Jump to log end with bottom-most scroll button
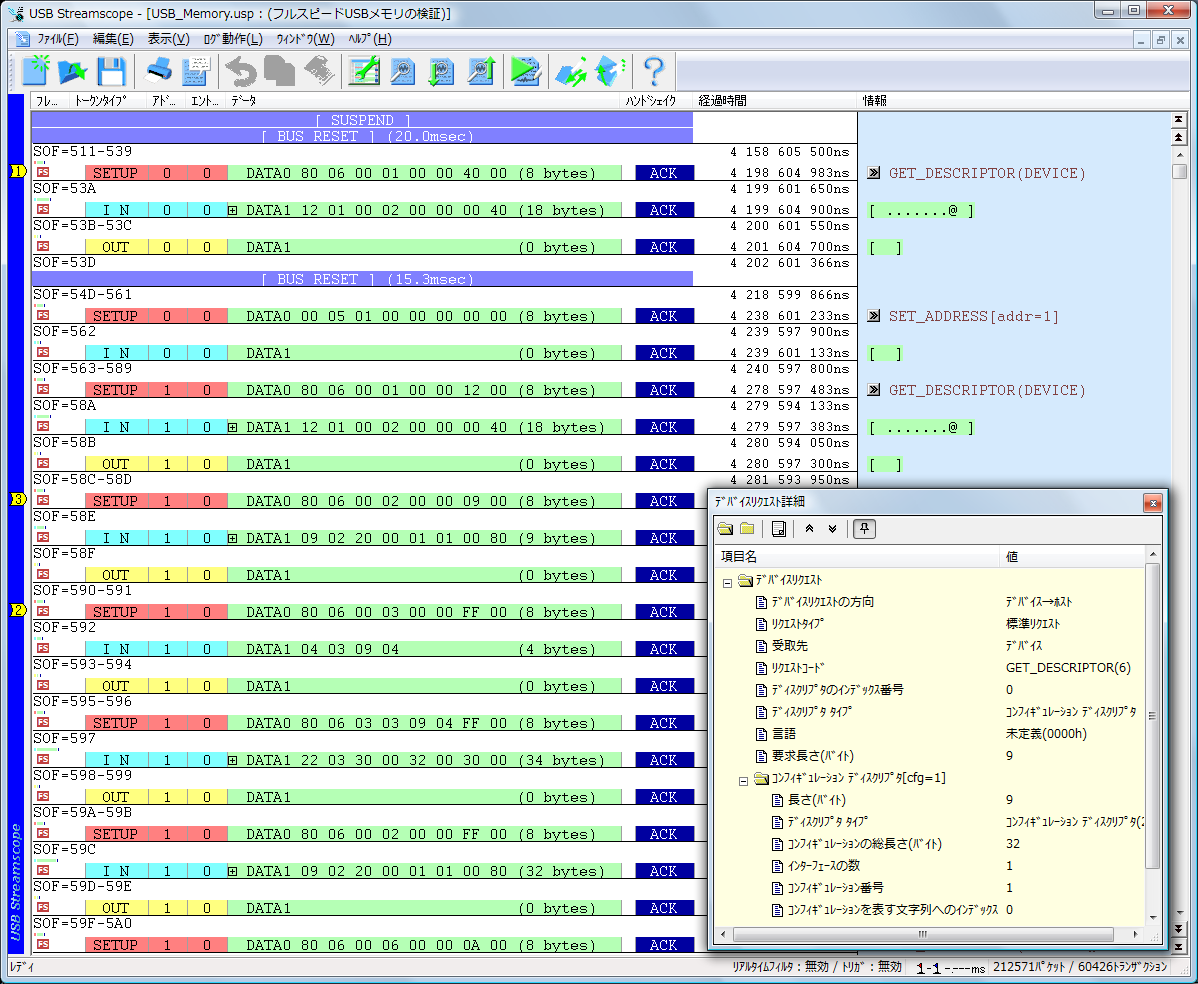 point(1179,945)
